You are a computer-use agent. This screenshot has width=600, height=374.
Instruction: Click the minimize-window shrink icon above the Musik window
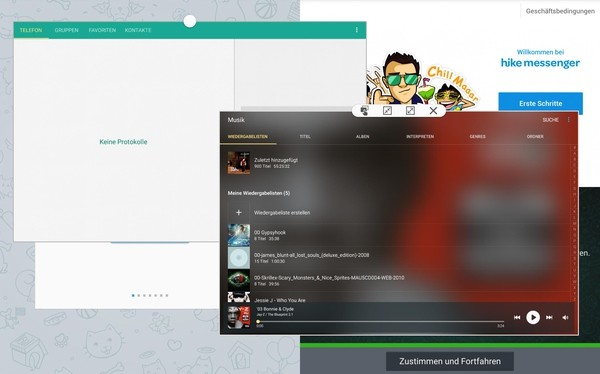[387, 111]
